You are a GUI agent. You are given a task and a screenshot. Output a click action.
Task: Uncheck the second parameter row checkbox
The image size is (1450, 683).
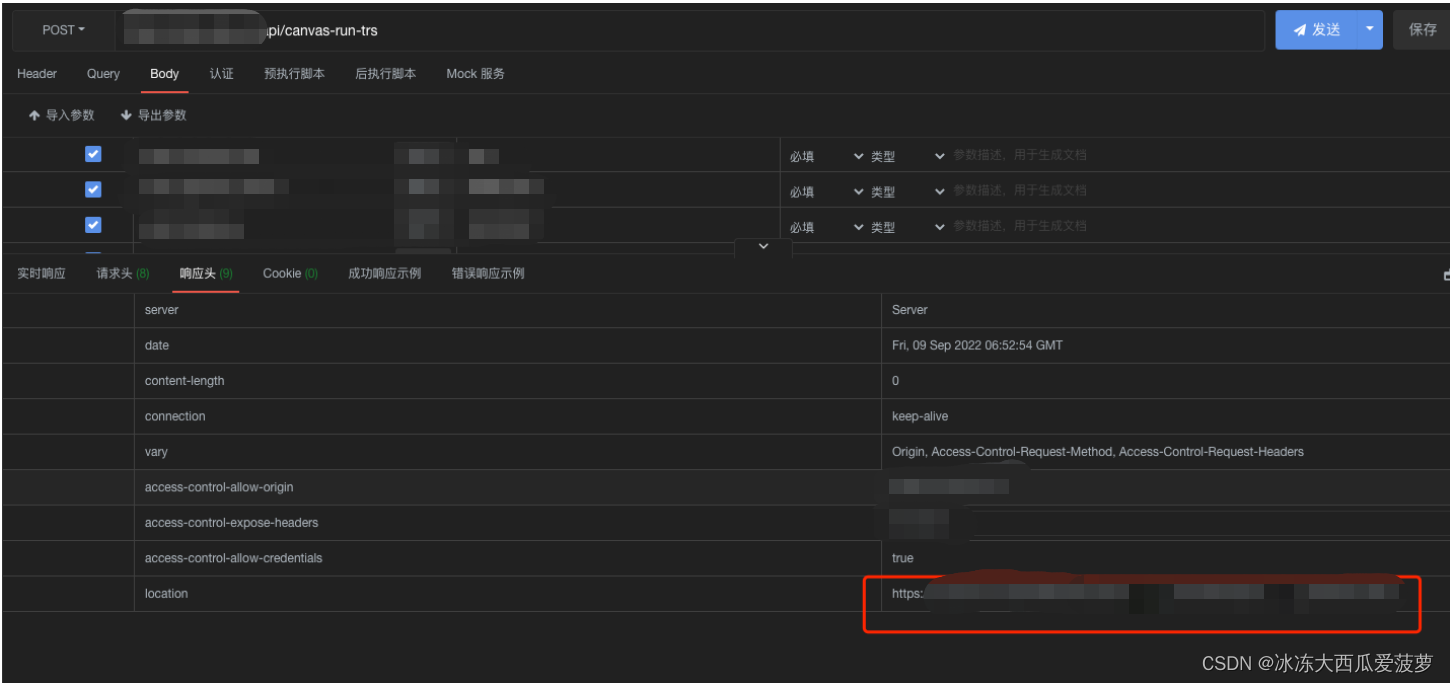click(92, 189)
